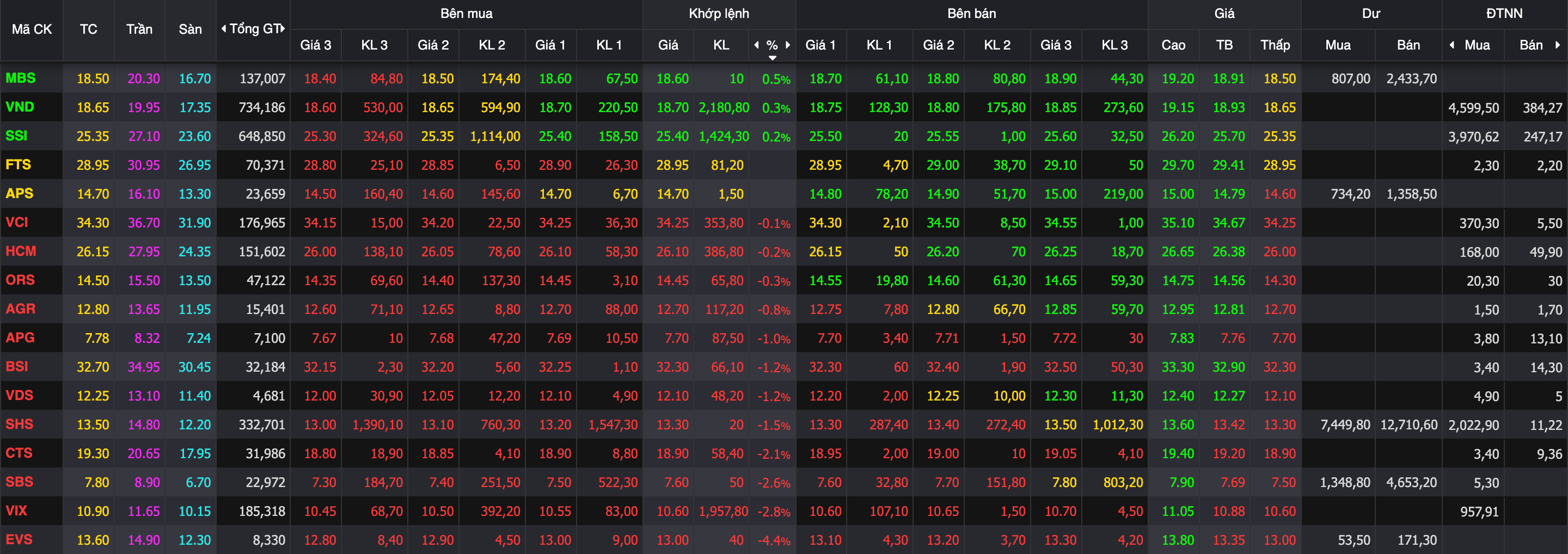Click the left arrow before ĐTNN Mua header

pos(1453,45)
